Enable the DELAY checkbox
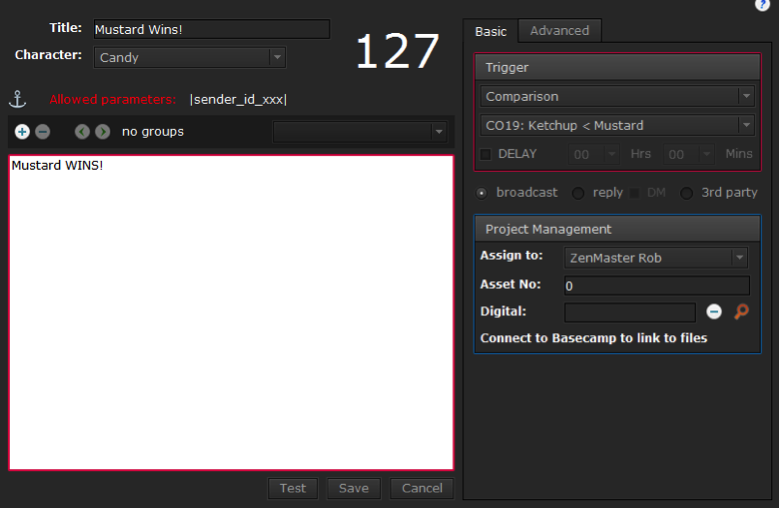780x509 pixels. [x=486, y=154]
